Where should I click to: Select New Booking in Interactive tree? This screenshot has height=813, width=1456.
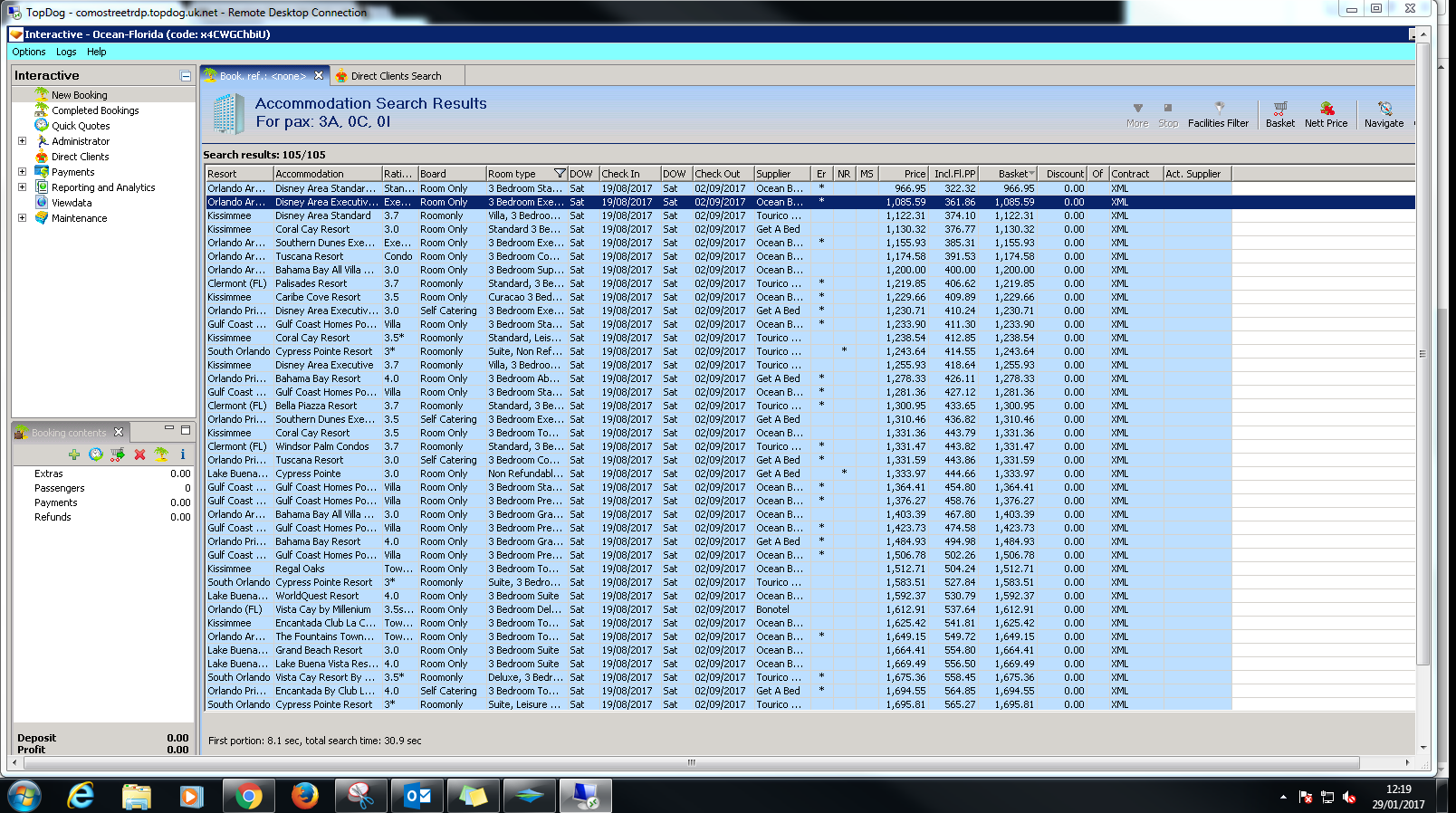coord(79,95)
